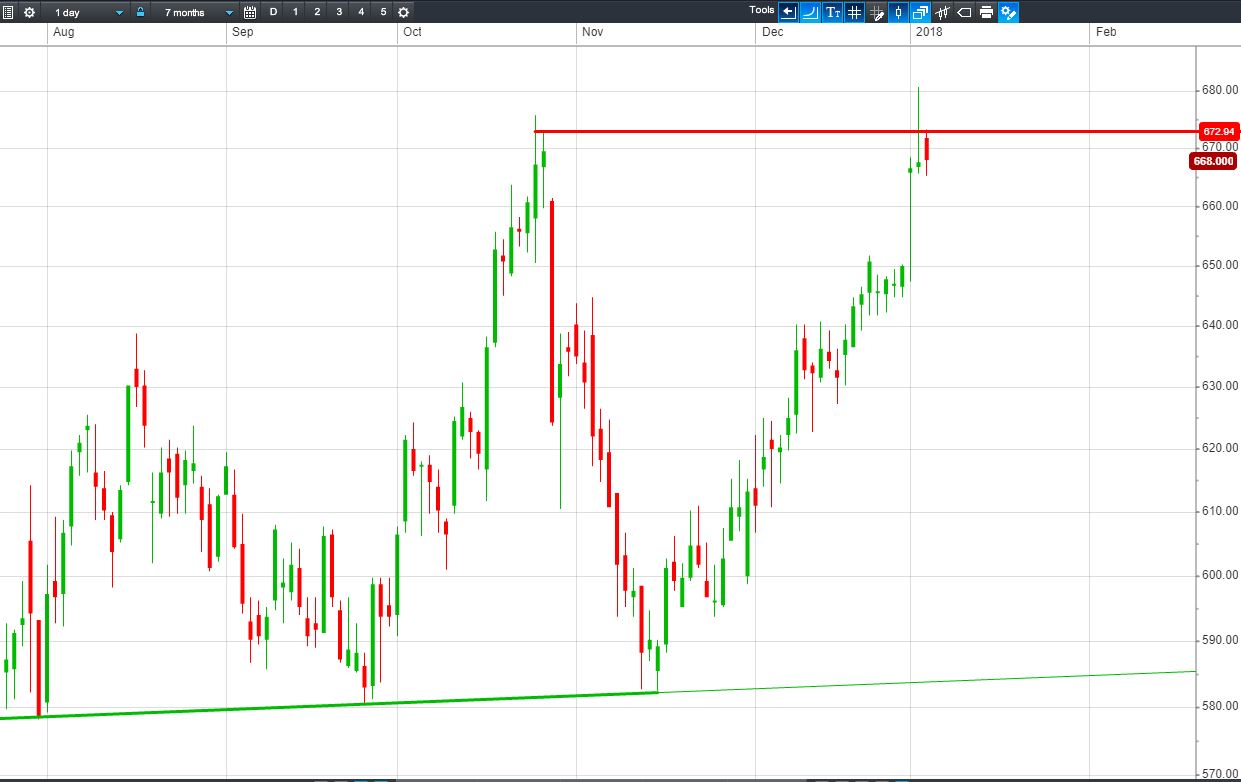Viewport: 1241px width, 782px height.
Task: Print the chart using printer icon
Action: [x=986, y=12]
